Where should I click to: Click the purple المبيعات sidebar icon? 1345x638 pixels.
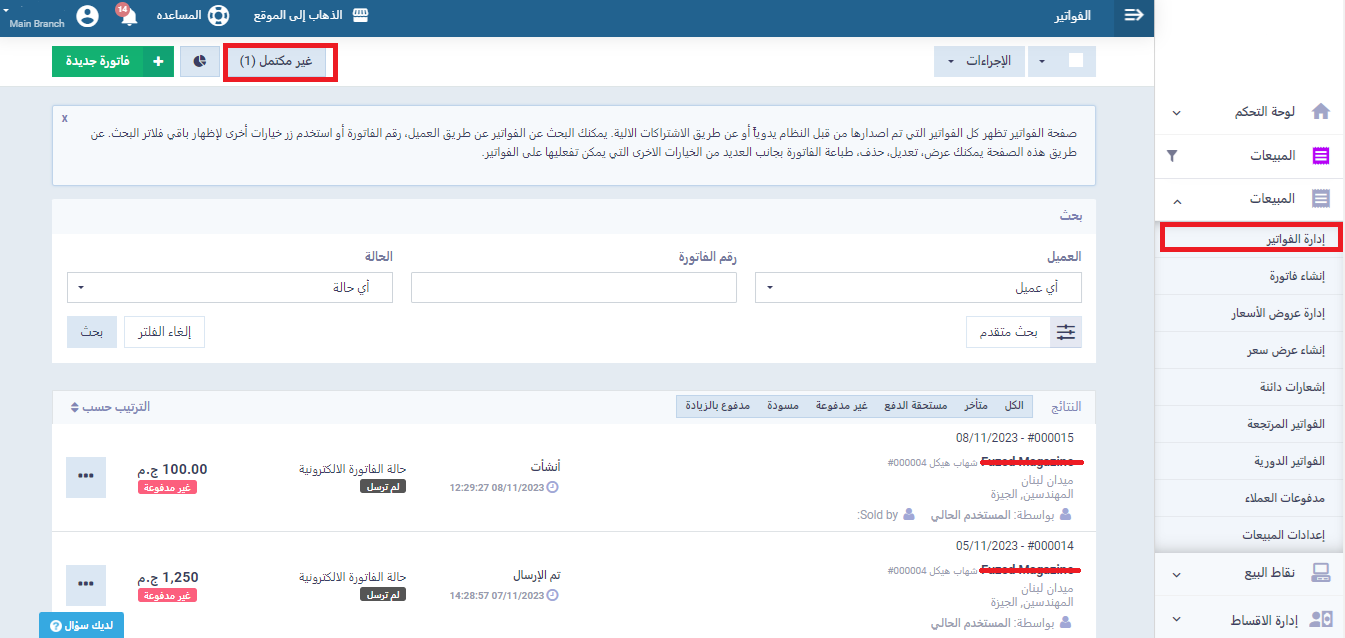tap(1321, 156)
